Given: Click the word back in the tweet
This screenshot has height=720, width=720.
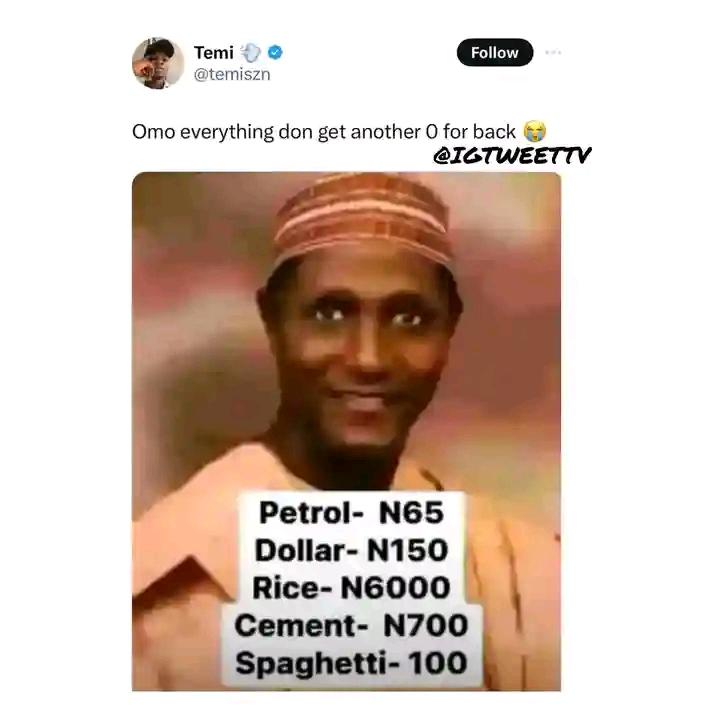Looking at the screenshot, I should point(495,132).
